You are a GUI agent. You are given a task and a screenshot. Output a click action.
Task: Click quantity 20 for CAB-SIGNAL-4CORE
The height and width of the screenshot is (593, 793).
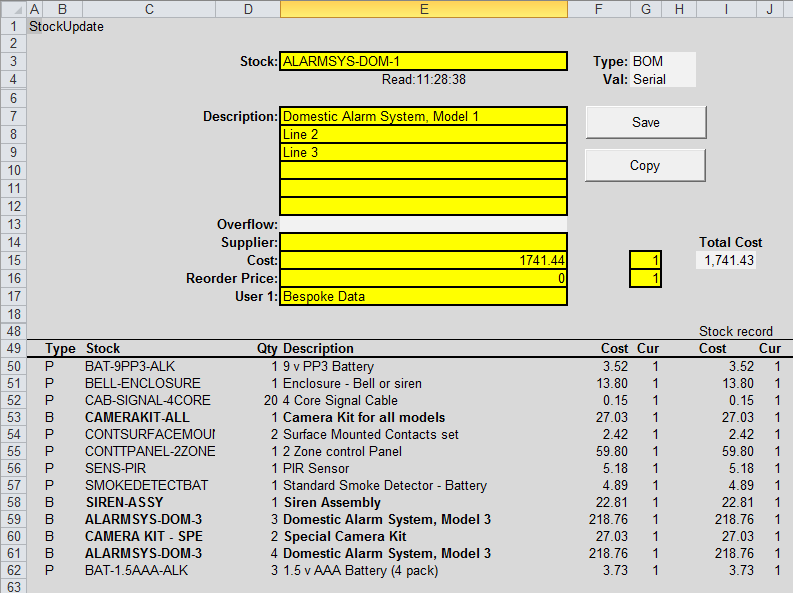(x=271, y=400)
